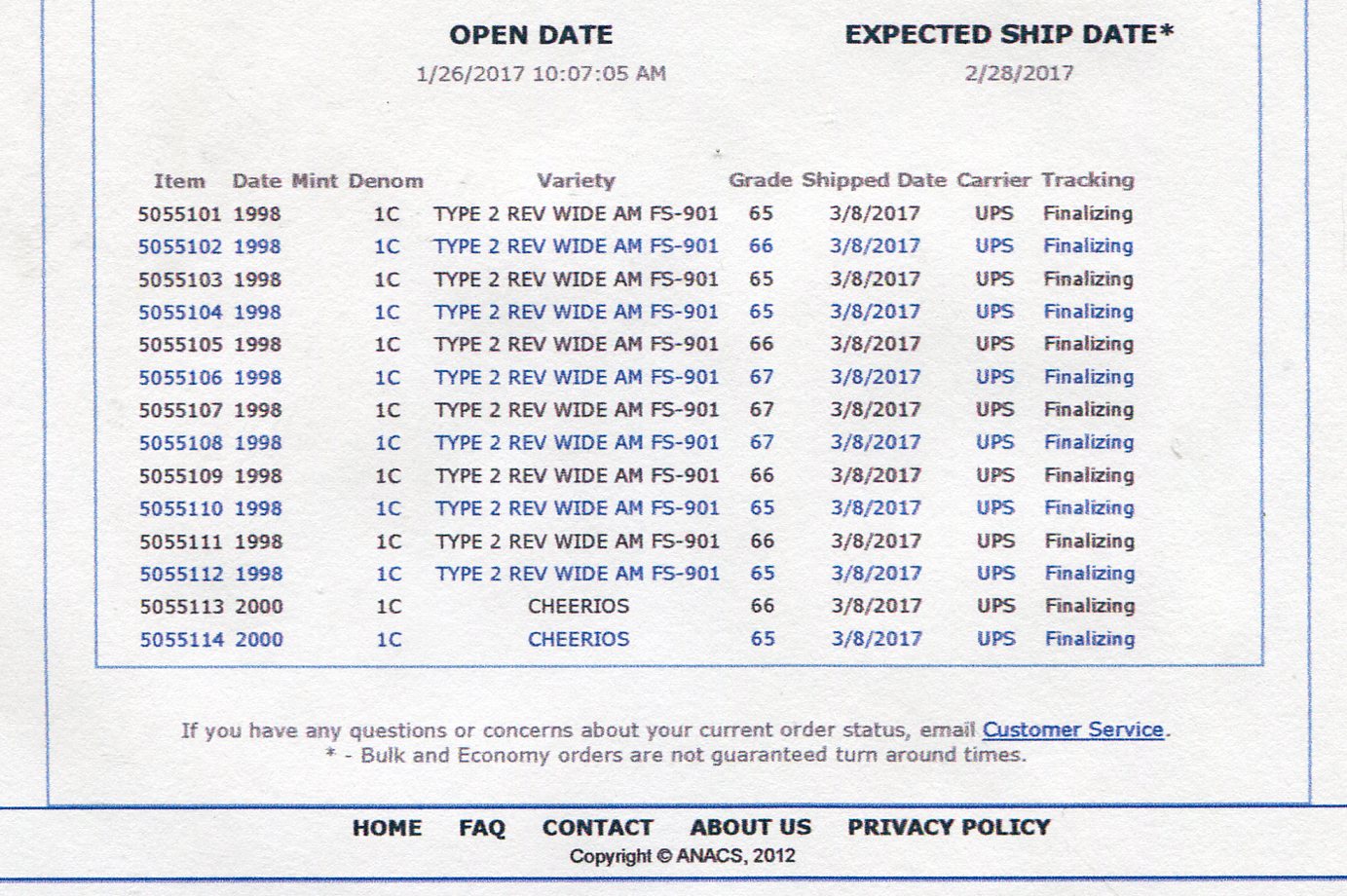
Task: Open the Customer Service email link
Action: 1072,729
